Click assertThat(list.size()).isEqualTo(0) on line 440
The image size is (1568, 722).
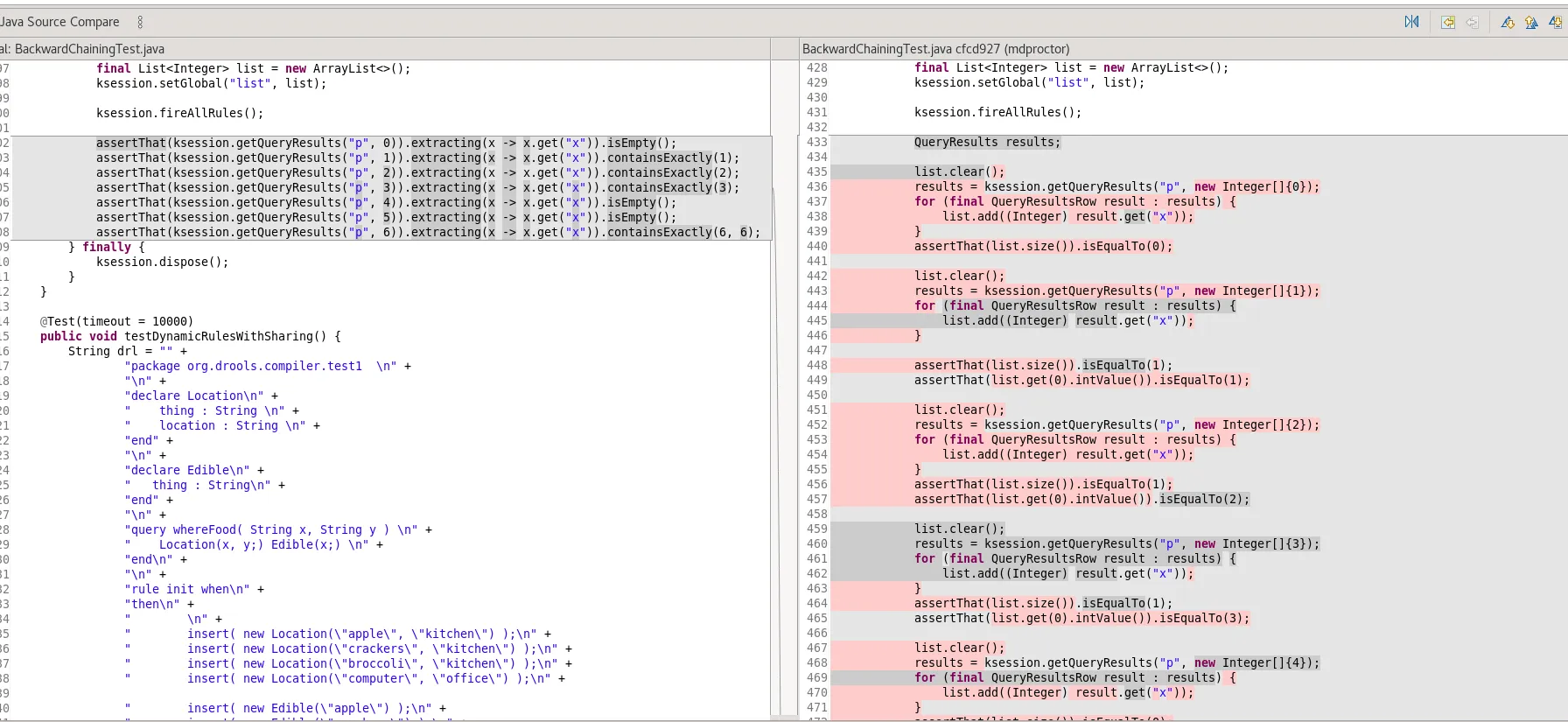1044,246
